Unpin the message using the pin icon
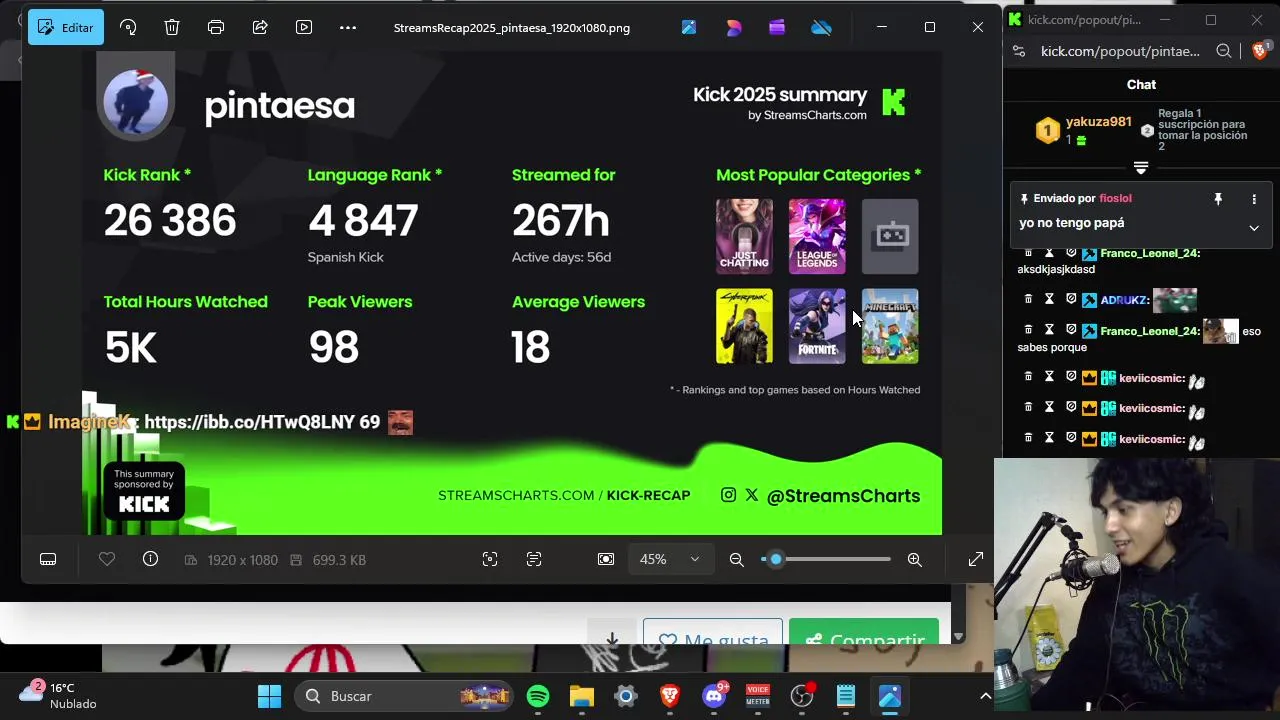1280x720 pixels. point(1218,199)
